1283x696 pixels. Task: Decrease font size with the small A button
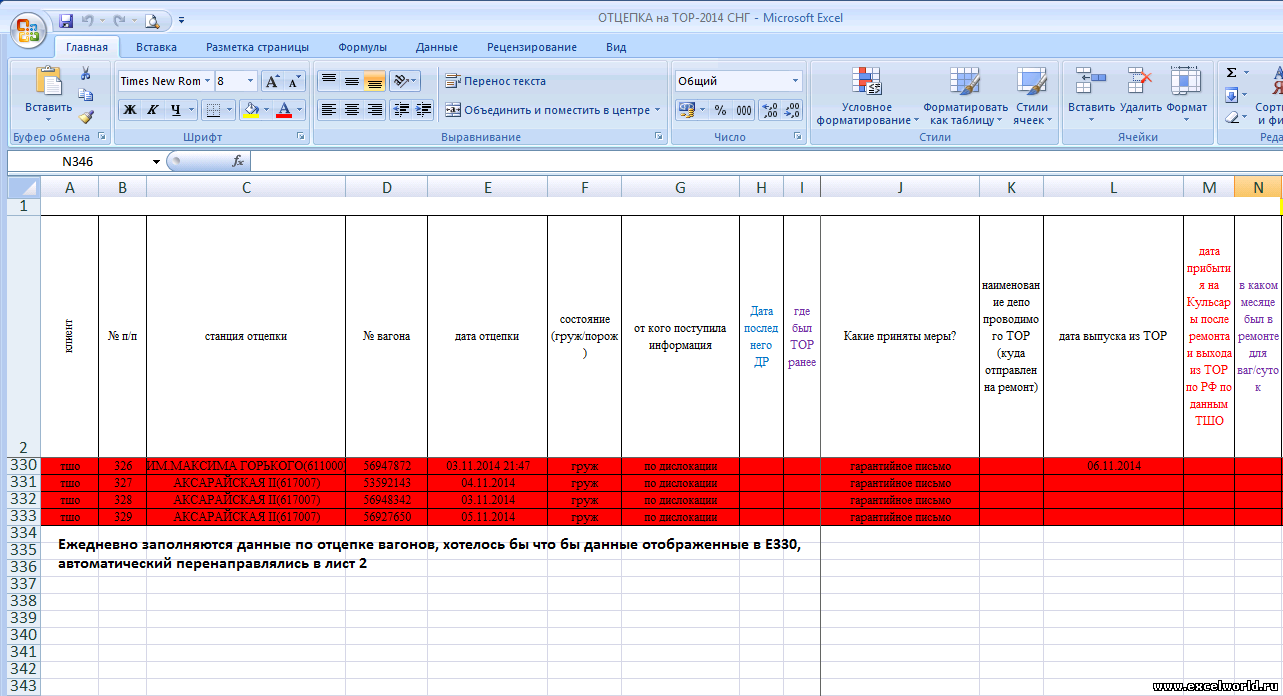[295, 81]
